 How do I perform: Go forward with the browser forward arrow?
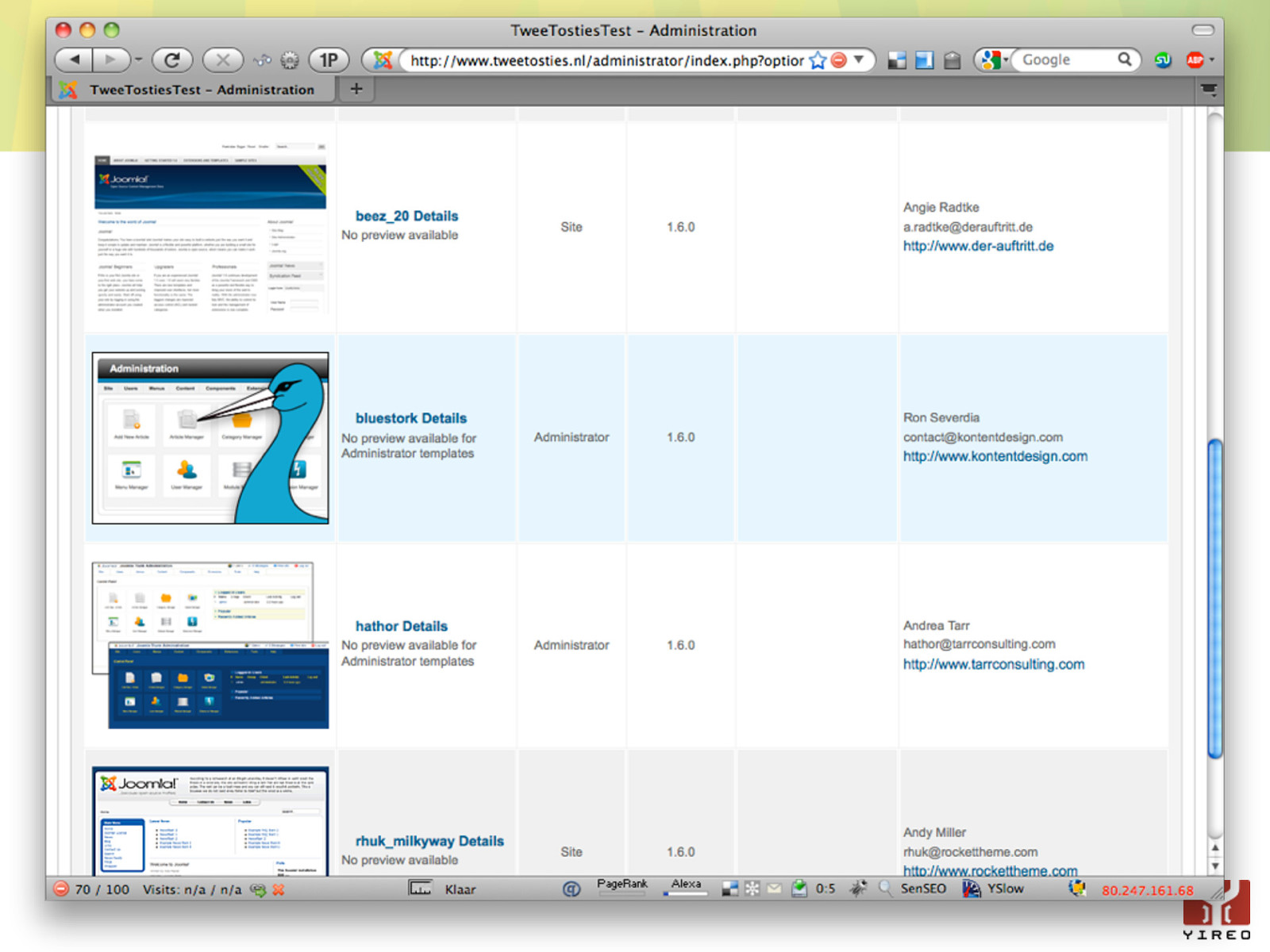coord(110,59)
